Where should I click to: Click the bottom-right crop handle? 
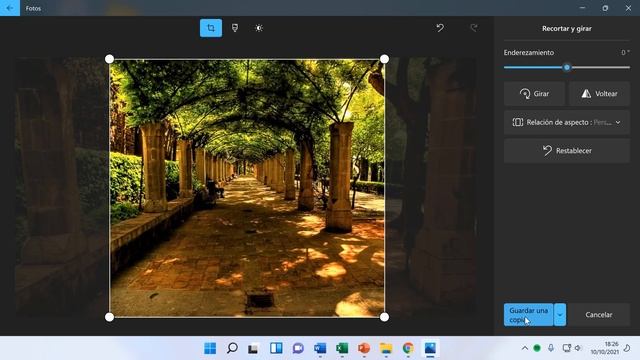click(x=384, y=317)
